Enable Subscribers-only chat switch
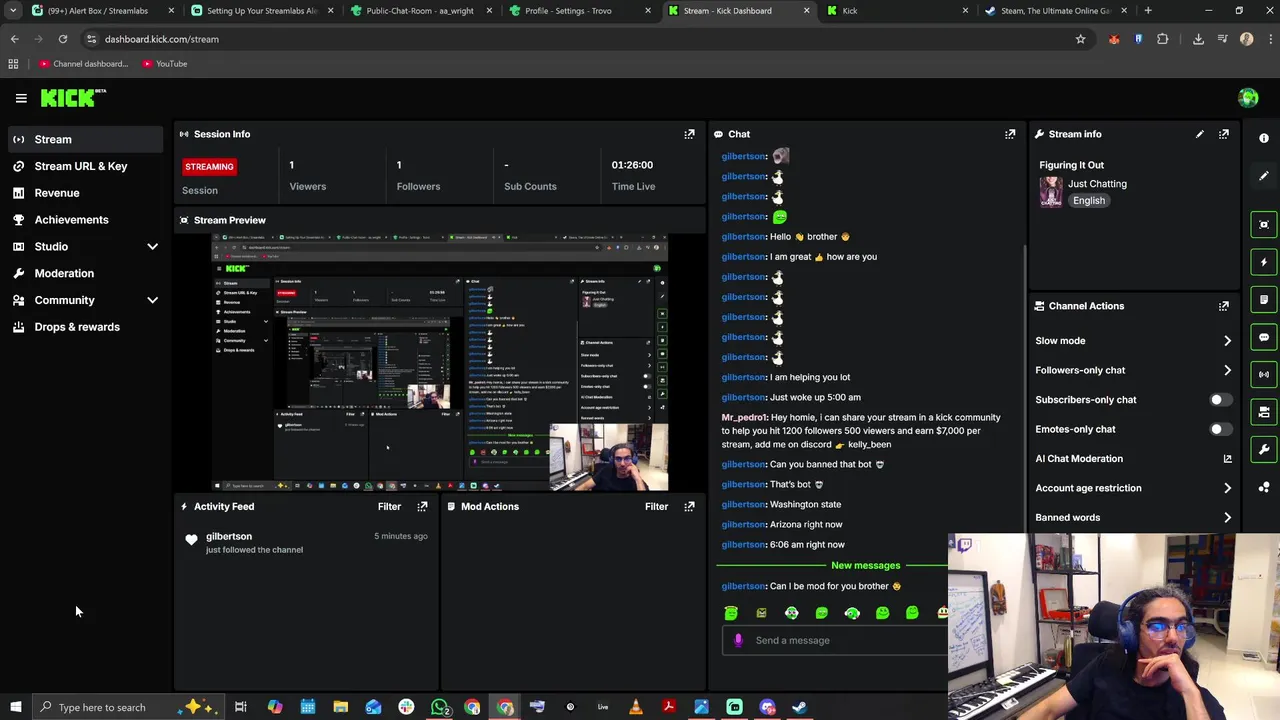 click(x=1220, y=400)
